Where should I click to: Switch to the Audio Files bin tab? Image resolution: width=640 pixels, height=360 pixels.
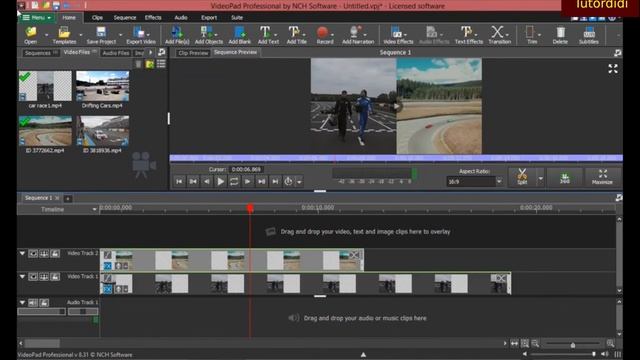point(116,53)
